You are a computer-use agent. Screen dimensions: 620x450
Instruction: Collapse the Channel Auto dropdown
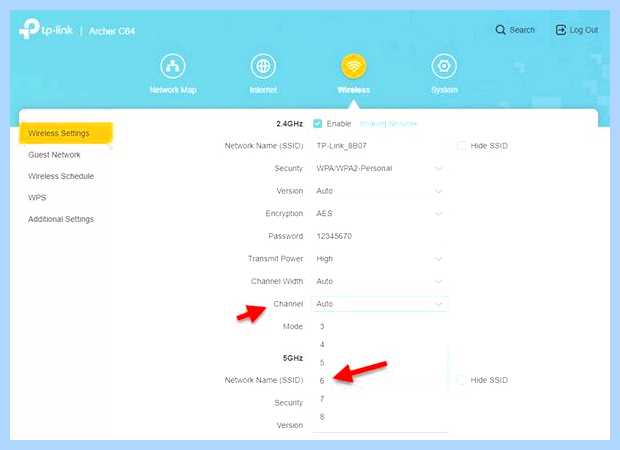pos(380,304)
